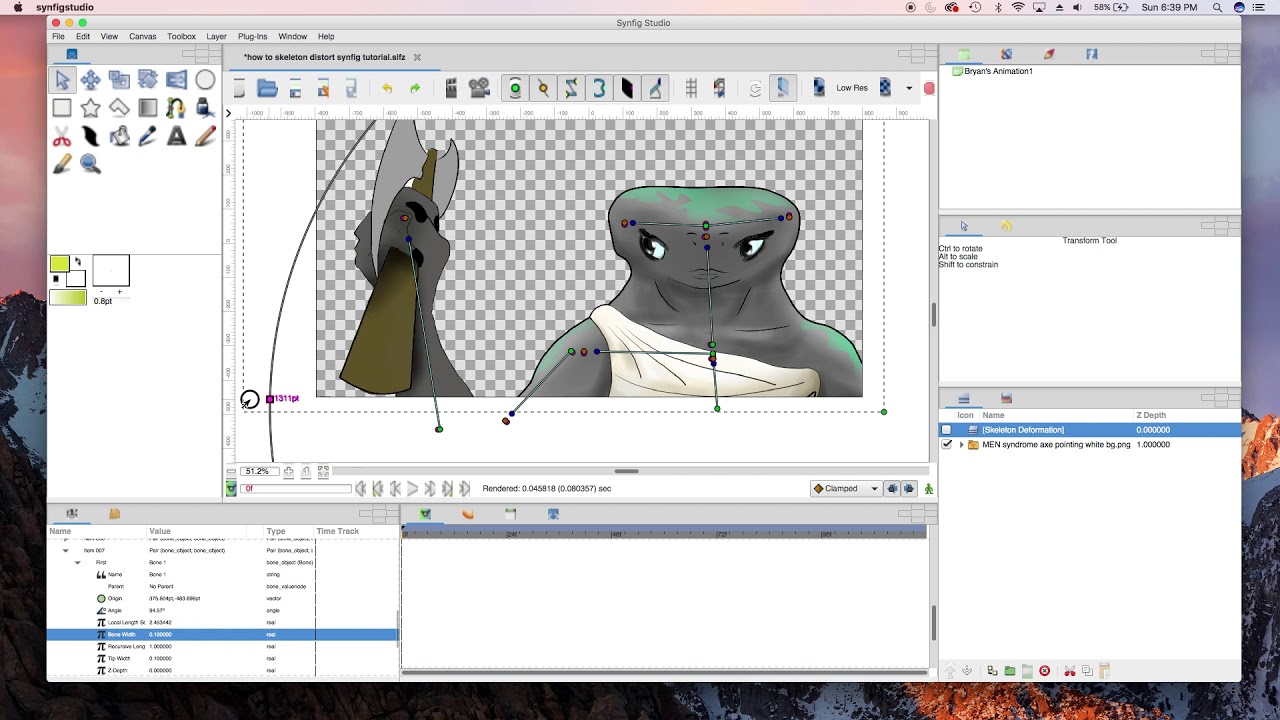
Task: Select the Transform tool in toolbox
Action: (x=62, y=80)
